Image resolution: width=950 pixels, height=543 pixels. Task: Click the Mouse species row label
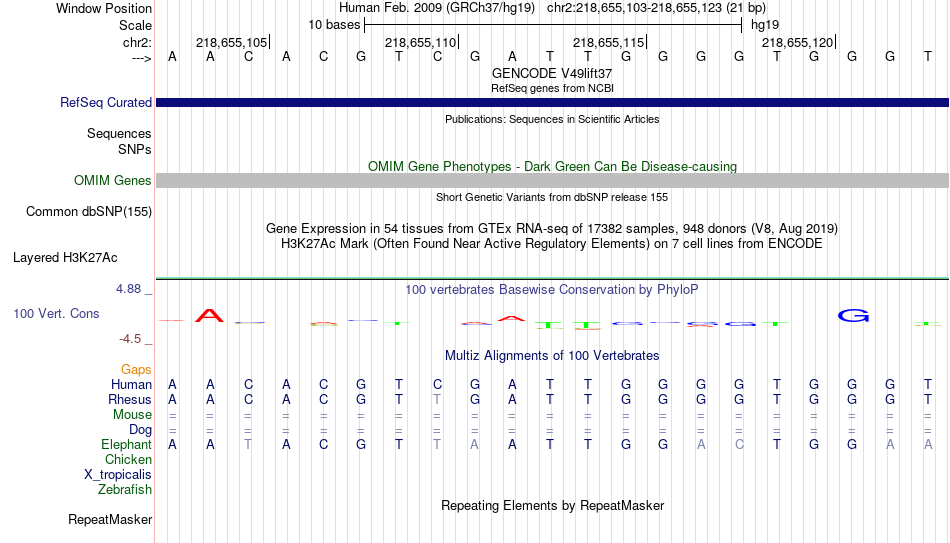tap(132, 415)
